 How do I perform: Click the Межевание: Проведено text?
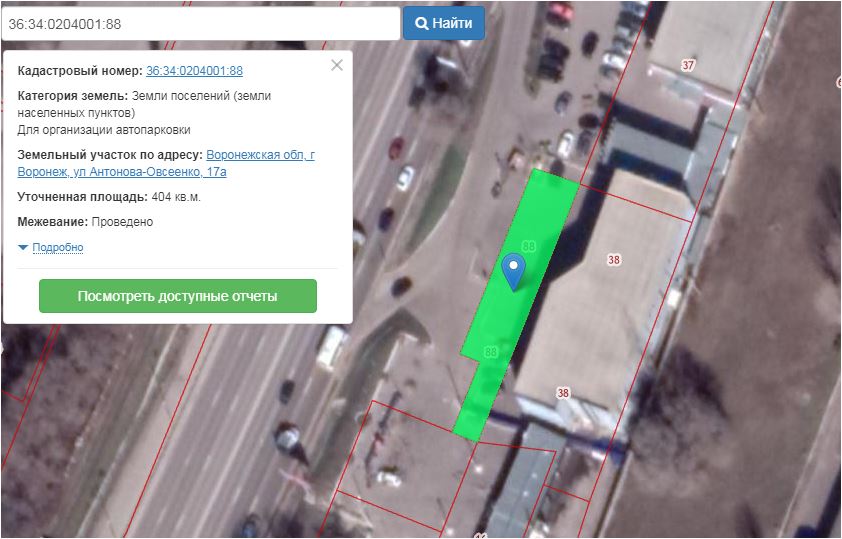coord(85,222)
